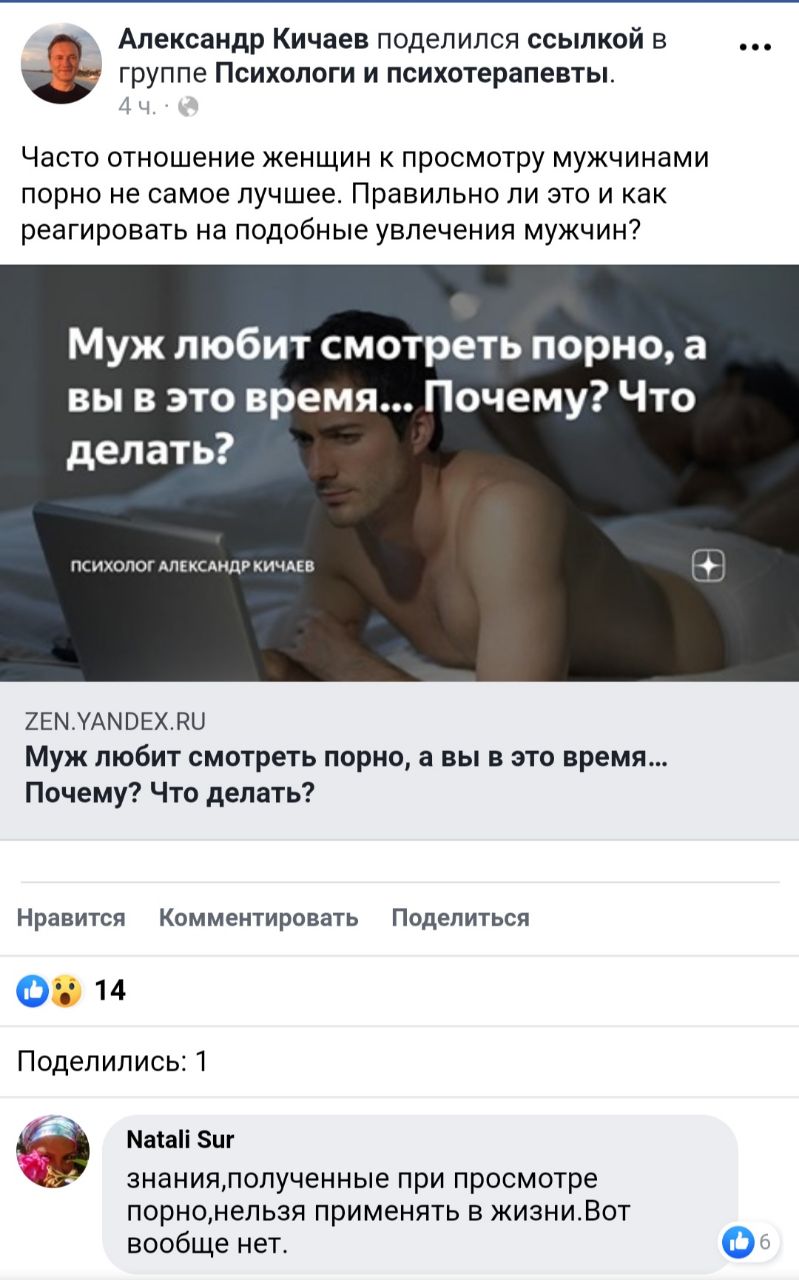Open Natali Sur's name link
This screenshot has height=1280, width=799.
coord(181,1139)
